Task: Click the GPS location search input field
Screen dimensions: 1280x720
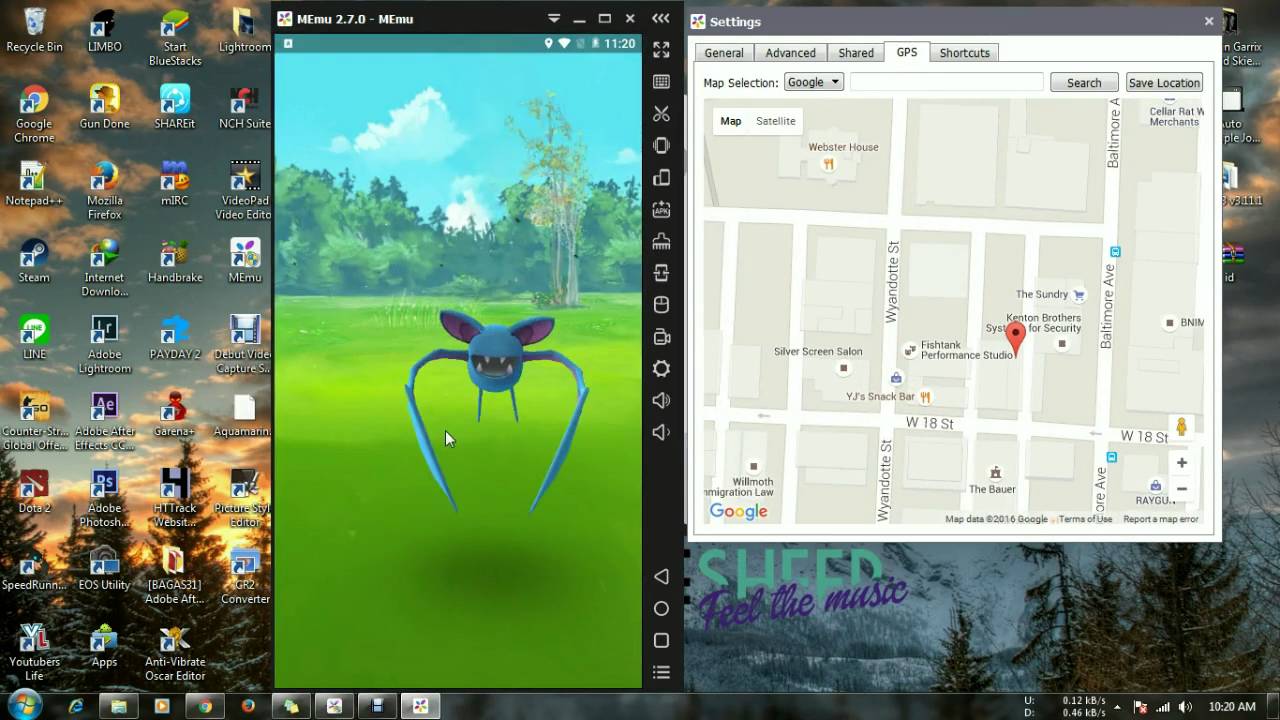Action: [x=947, y=82]
